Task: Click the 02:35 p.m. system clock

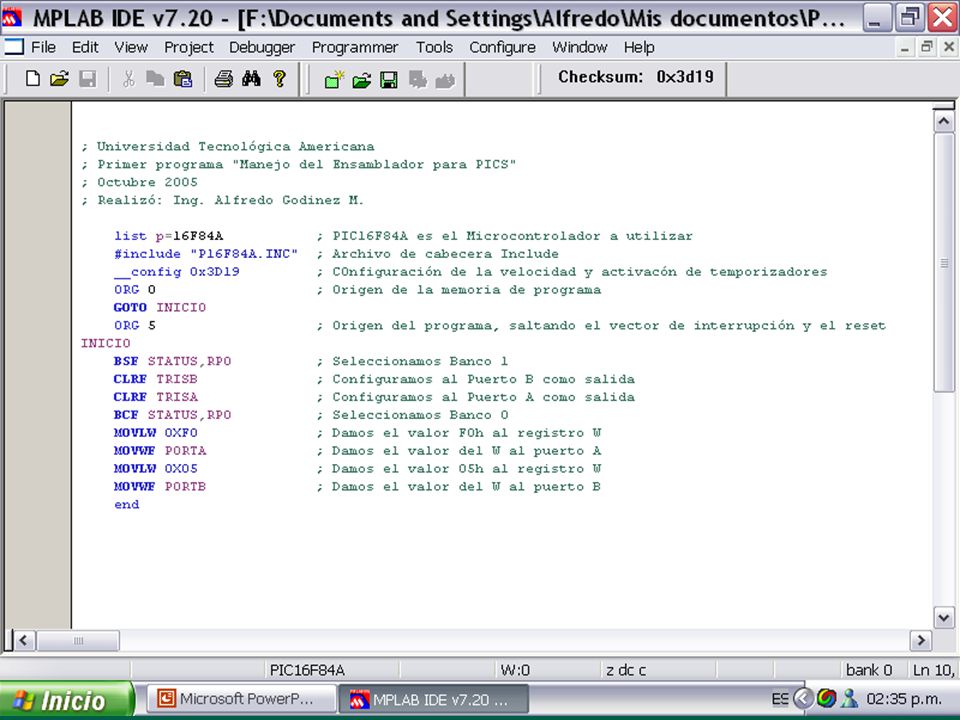Action: (904, 699)
